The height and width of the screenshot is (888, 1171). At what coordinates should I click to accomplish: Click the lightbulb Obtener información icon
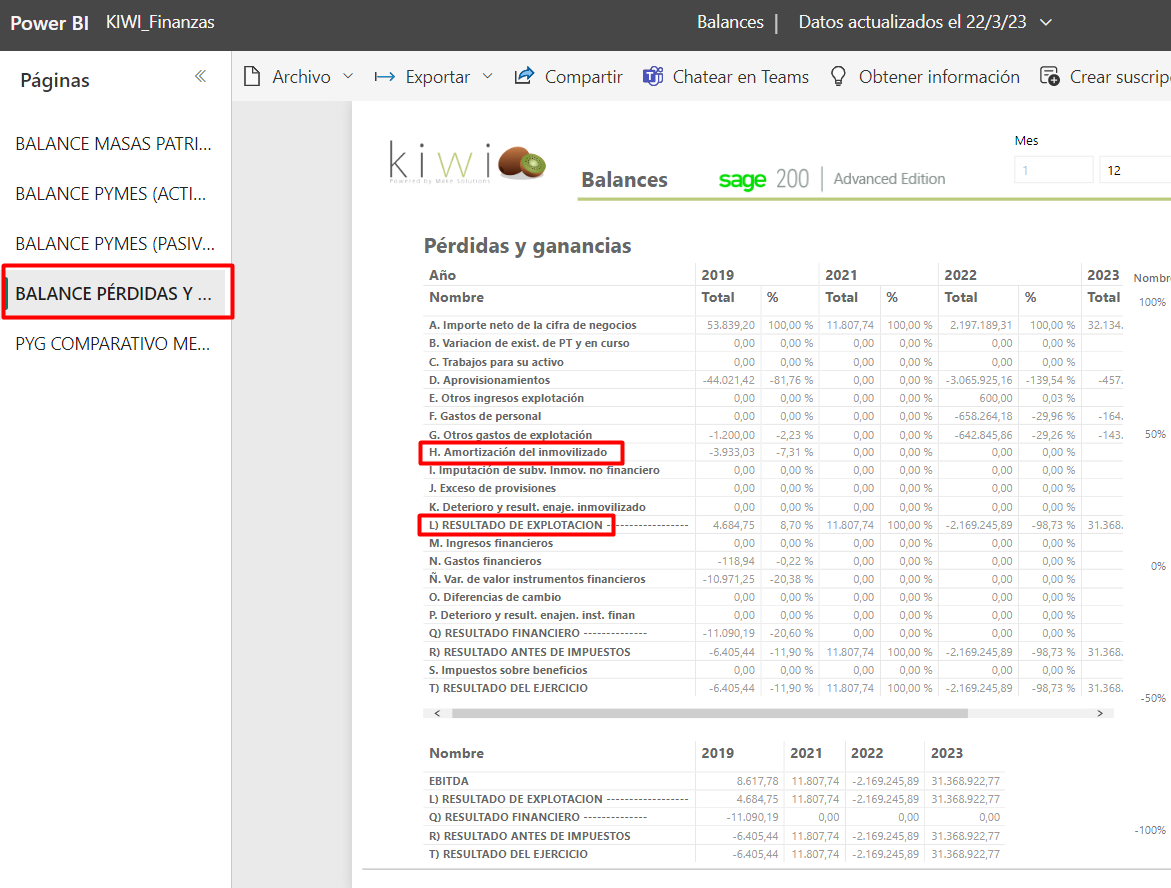pyautogui.click(x=838, y=76)
